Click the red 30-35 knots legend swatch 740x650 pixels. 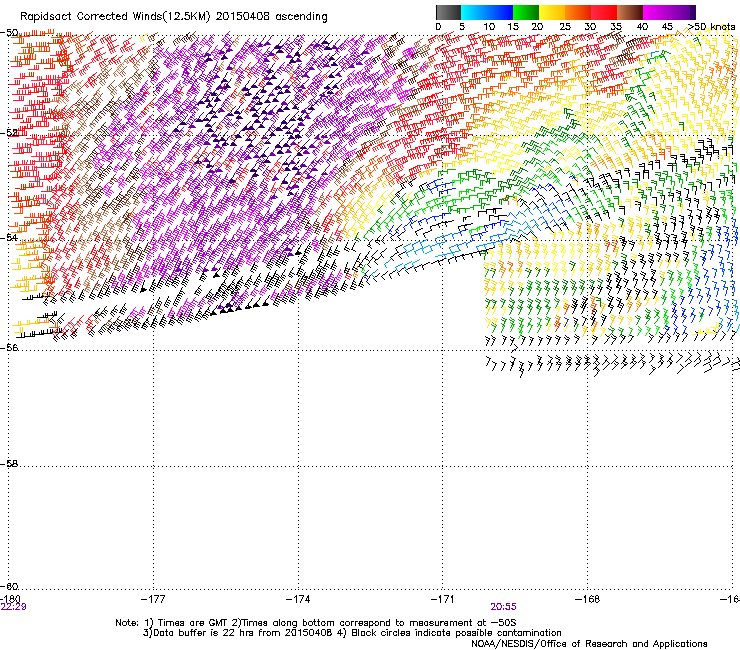click(x=604, y=13)
